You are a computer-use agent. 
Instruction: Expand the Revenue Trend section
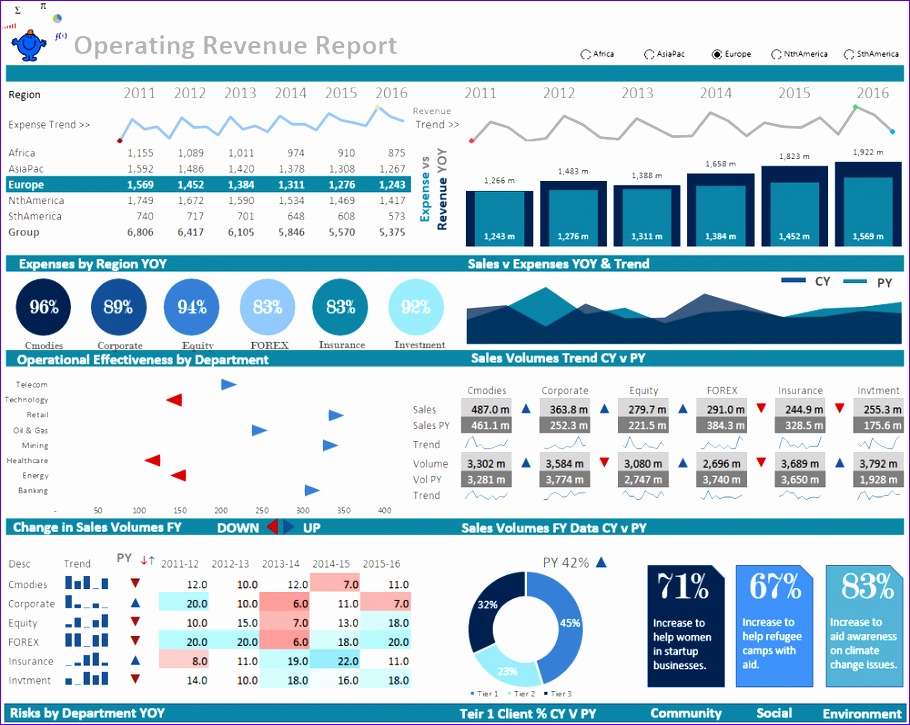click(437, 117)
